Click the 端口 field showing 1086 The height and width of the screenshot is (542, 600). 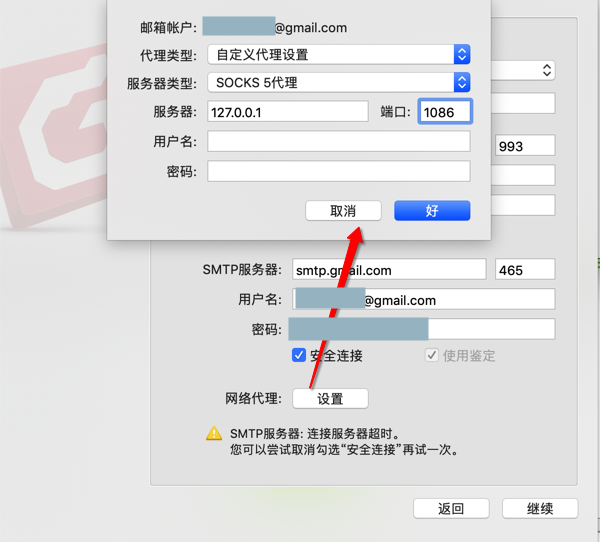tap(445, 111)
